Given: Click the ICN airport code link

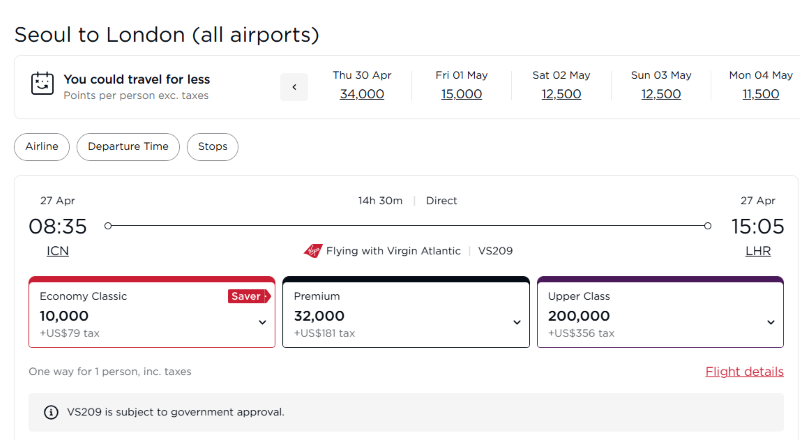Looking at the screenshot, I should click(58, 251).
